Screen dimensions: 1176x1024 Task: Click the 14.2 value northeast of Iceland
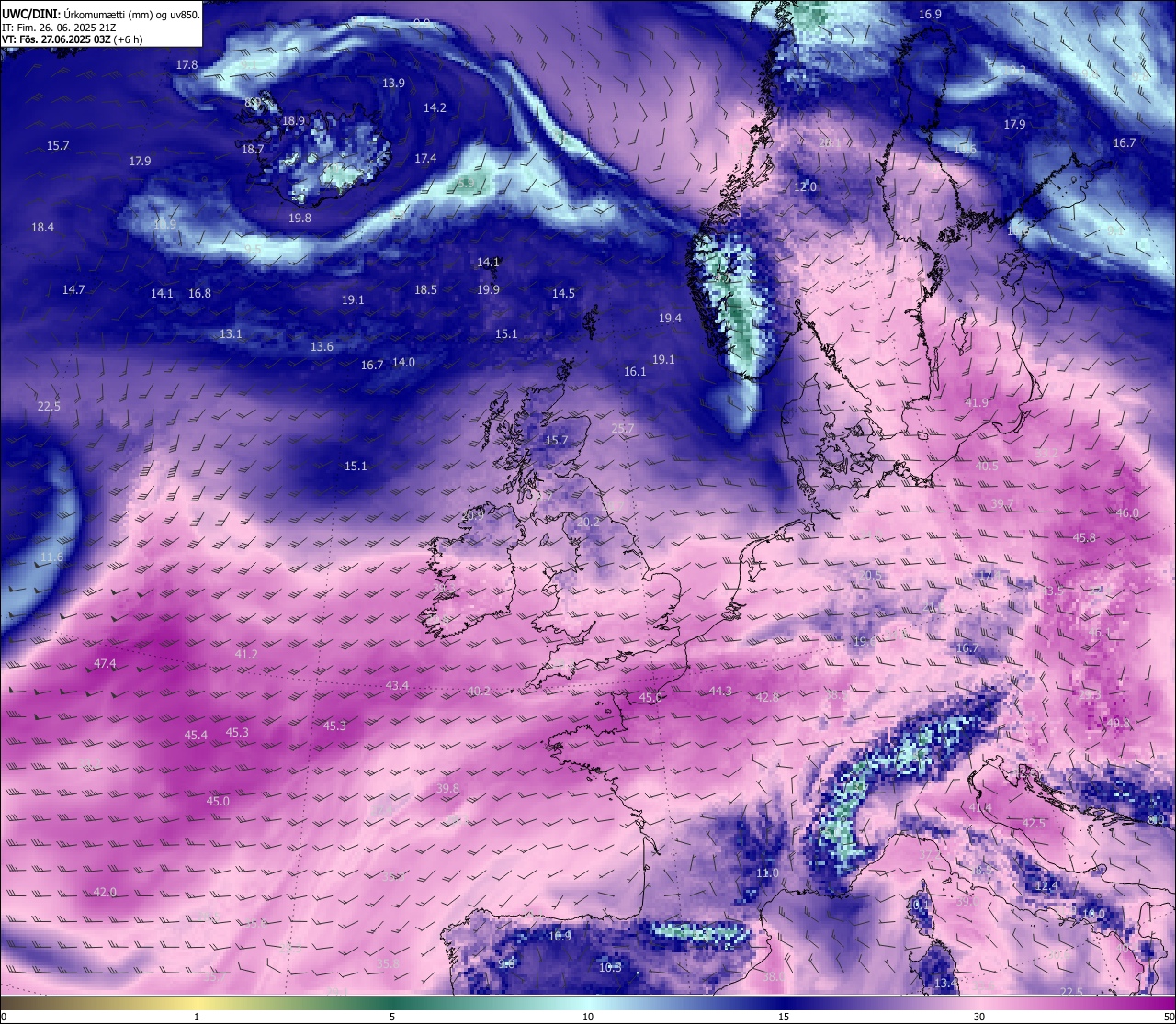(x=435, y=108)
